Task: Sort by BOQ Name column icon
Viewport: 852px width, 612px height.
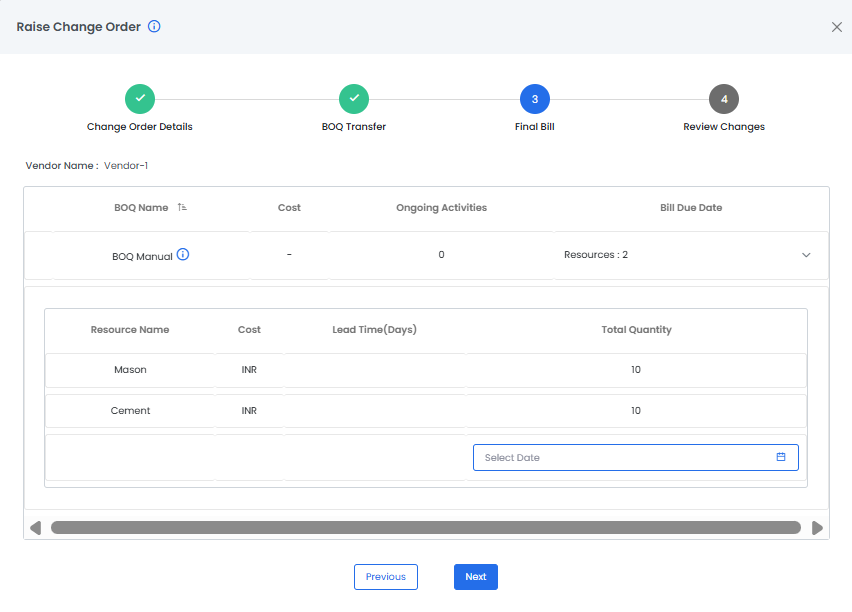Action: click(x=182, y=208)
